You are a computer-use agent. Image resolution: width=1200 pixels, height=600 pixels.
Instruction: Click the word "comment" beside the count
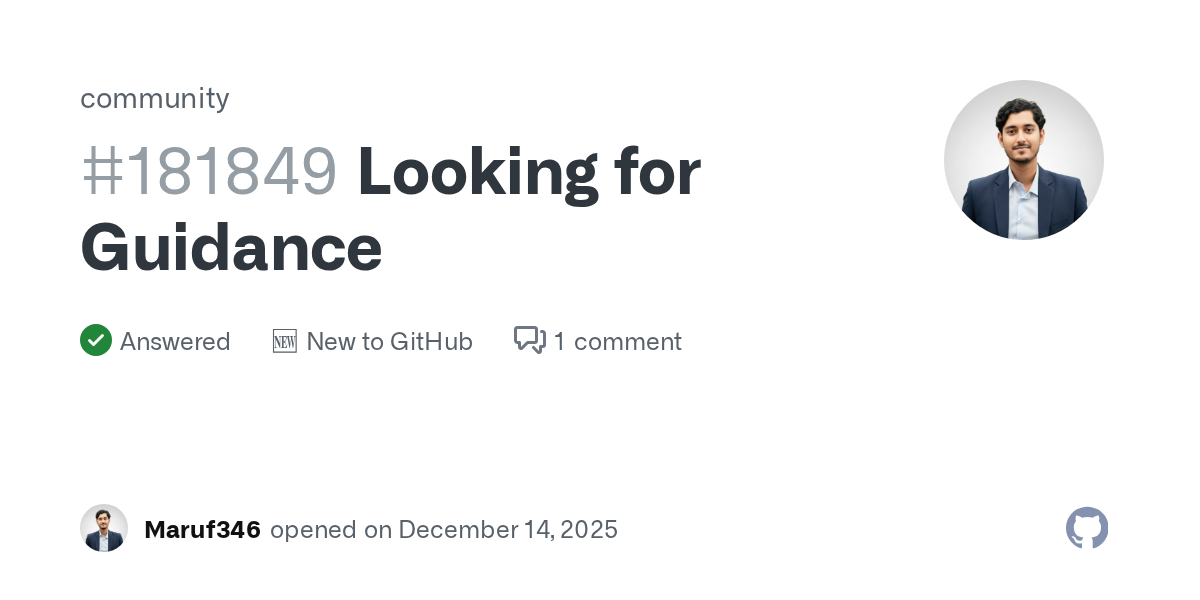pos(627,342)
